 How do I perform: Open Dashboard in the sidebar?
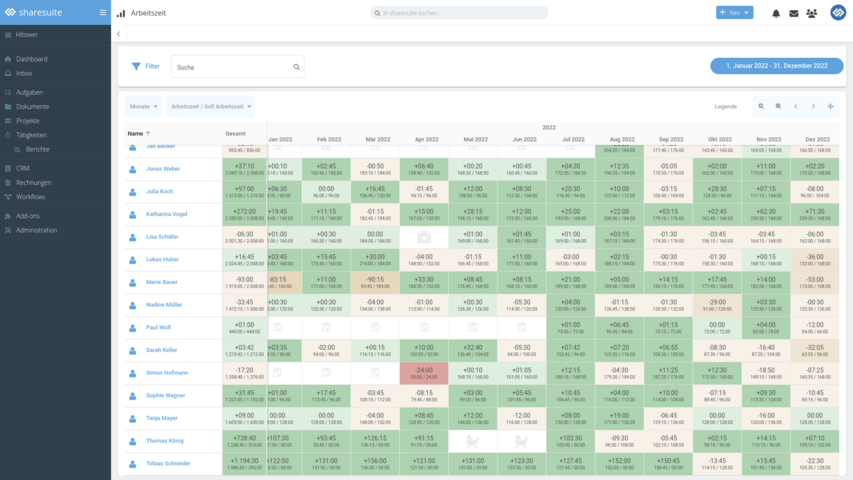click(x=31, y=59)
